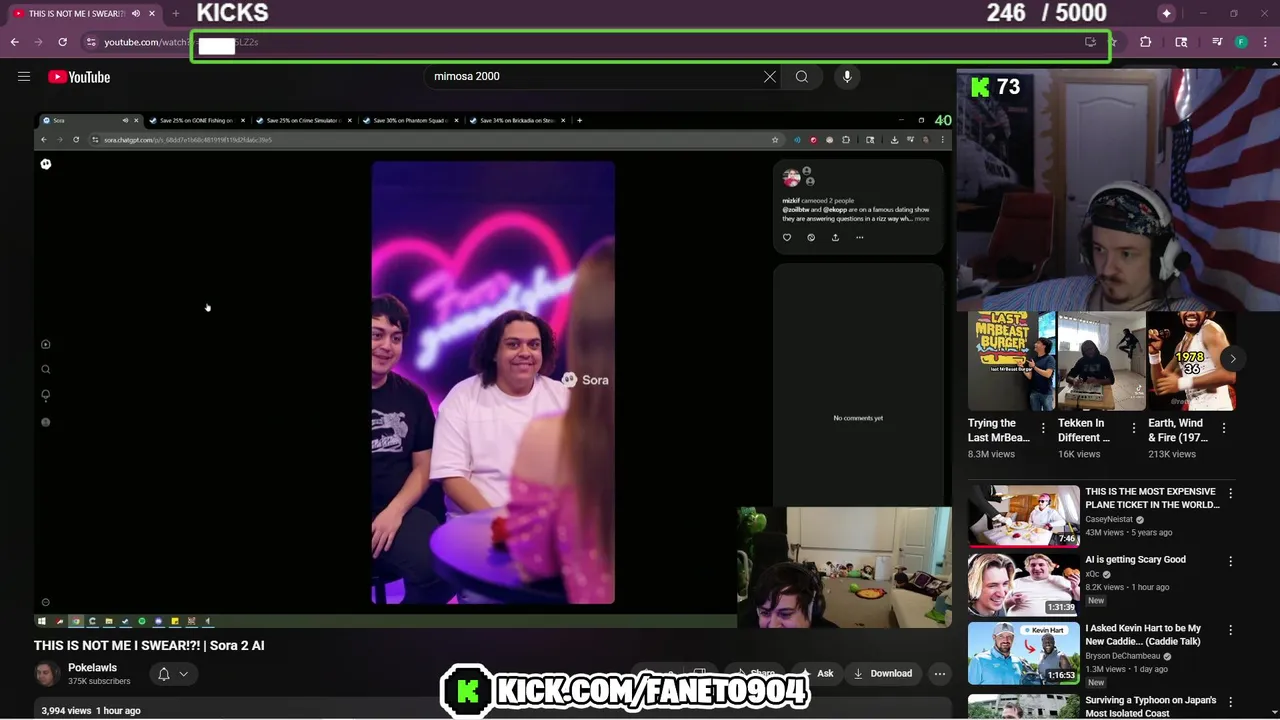Open the browser Extensions puzzle icon
Screen dimensions: 1280x720
1146,42
